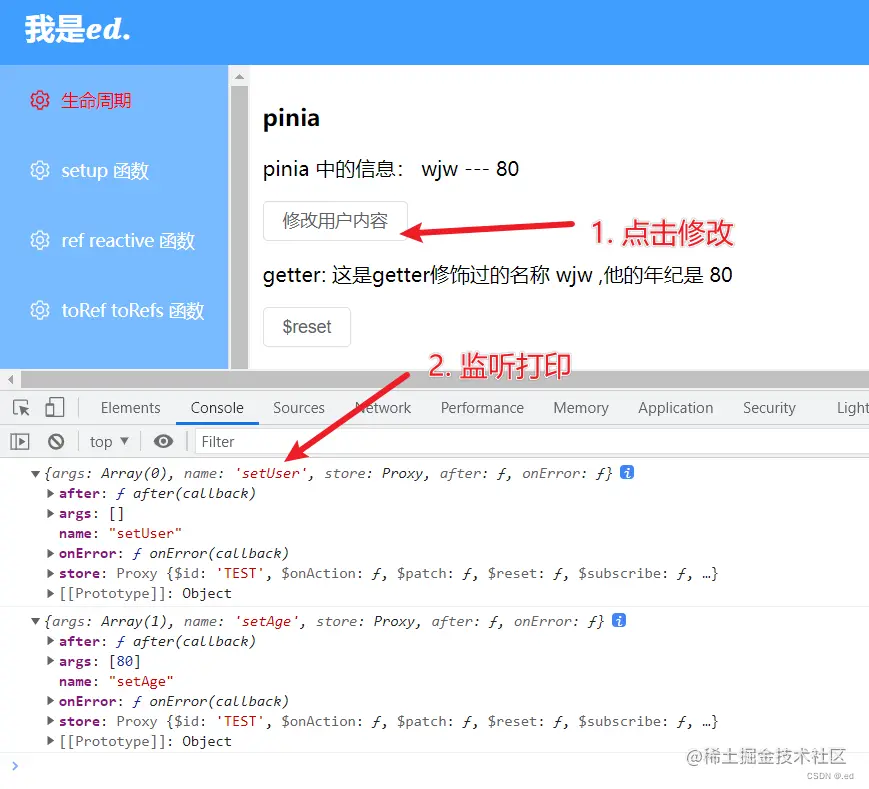869x789 pixels.
Task: Expand the store Proxy in the setAge log
Action: point(50,721)
